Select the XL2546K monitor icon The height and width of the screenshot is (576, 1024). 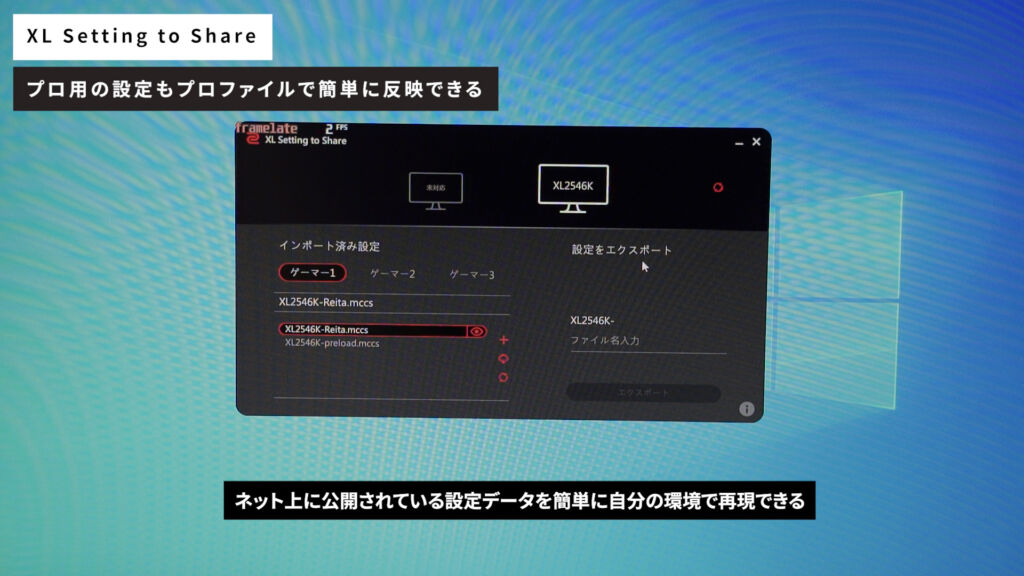(x=573, y=188)
